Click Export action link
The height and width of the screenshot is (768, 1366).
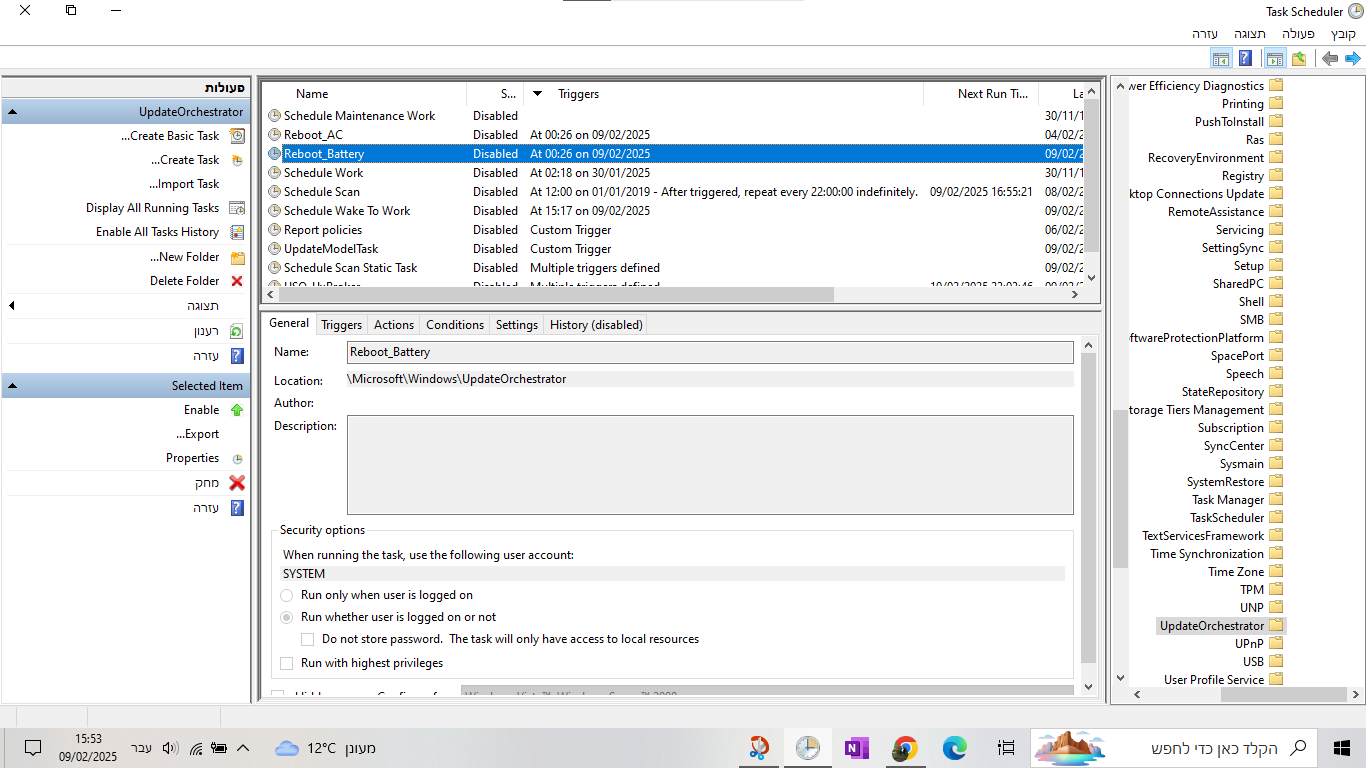tap(197, 434)
